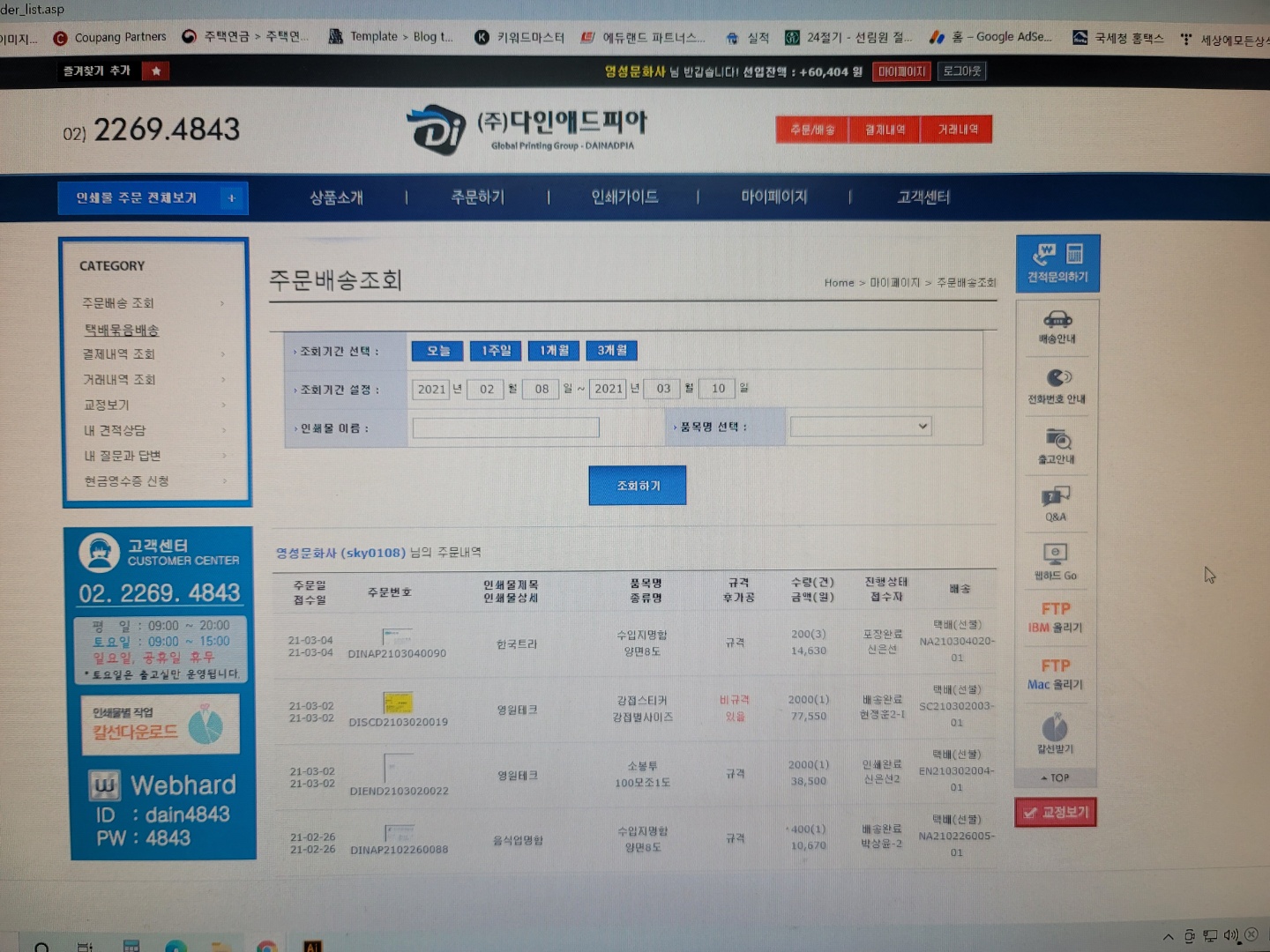Screen dimensions: 1270x952
Task: Open the yellow thumbnail for order DISCD2103020019
Action: (x=398, y=703)
